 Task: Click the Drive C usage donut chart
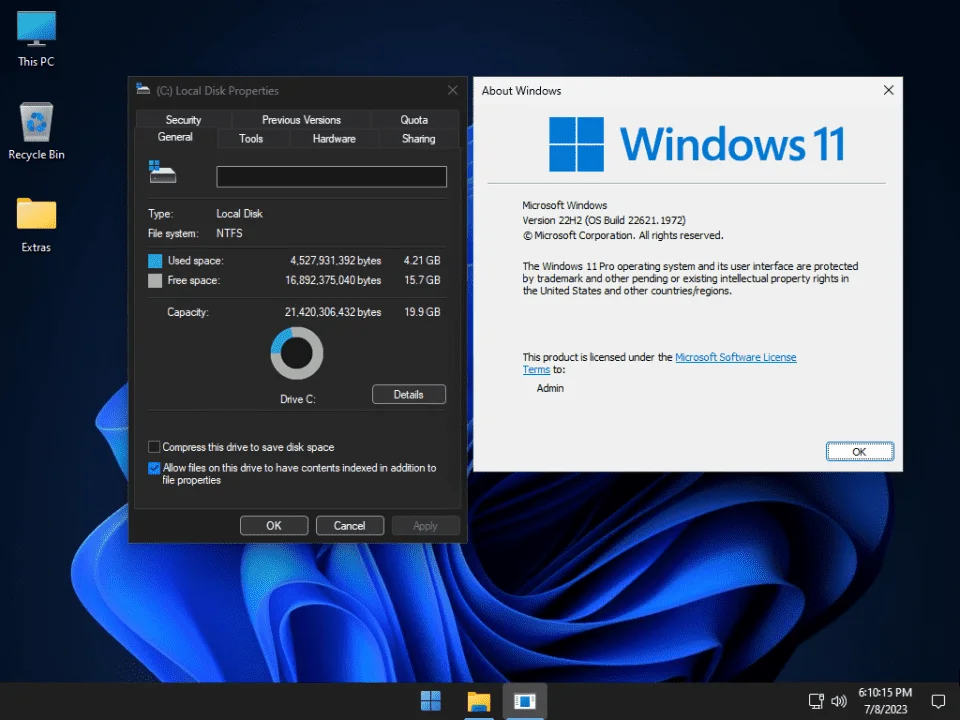click(x=297, y=353)
